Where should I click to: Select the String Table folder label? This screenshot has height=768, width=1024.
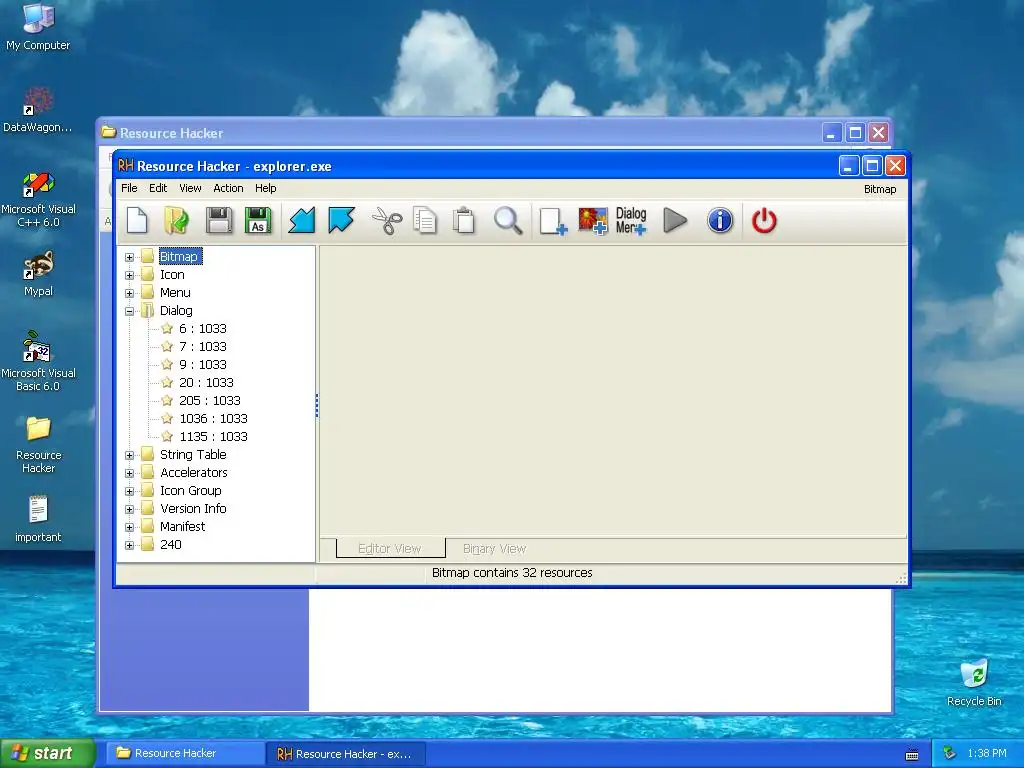[193, 455]
